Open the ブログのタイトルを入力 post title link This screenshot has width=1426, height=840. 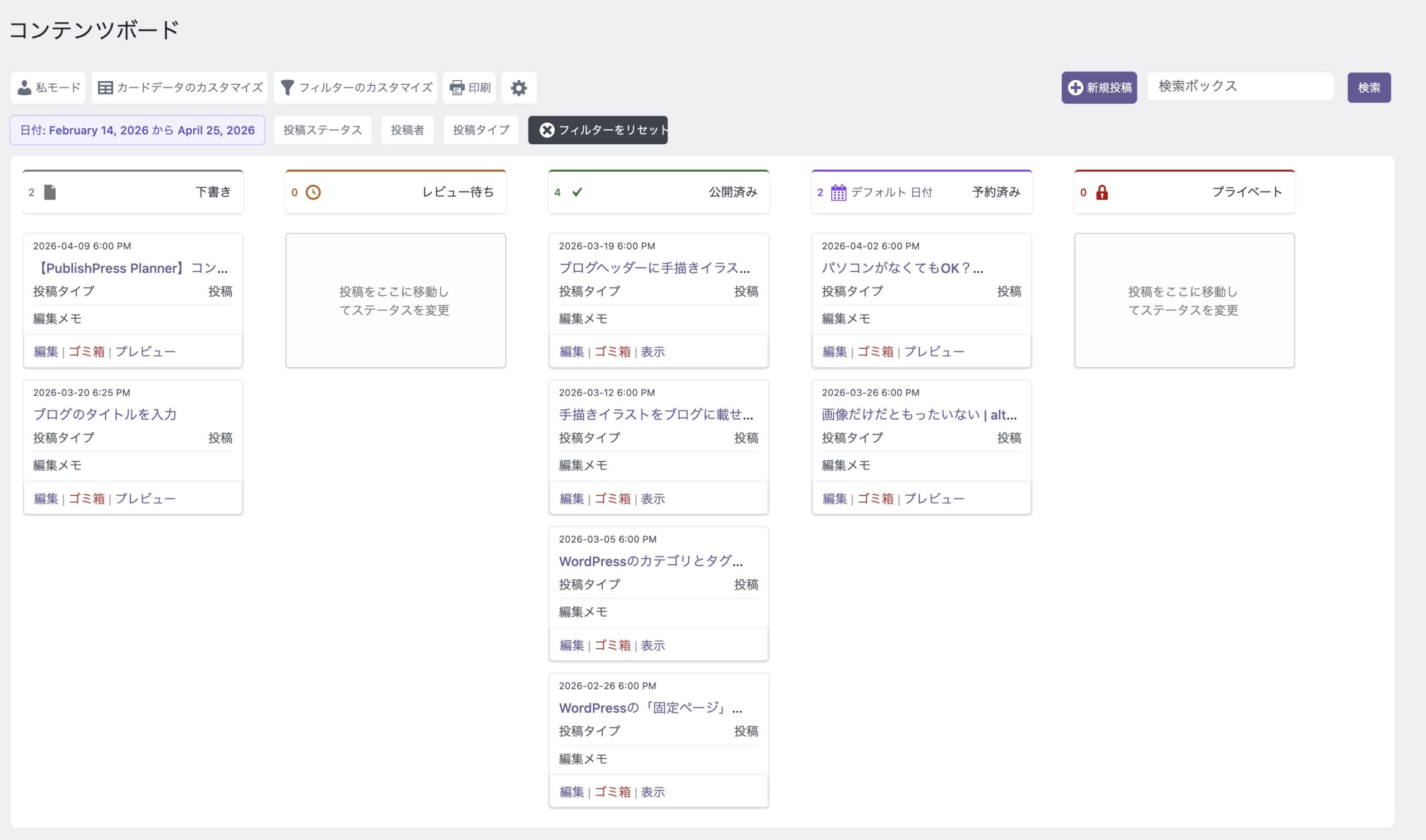105,414
